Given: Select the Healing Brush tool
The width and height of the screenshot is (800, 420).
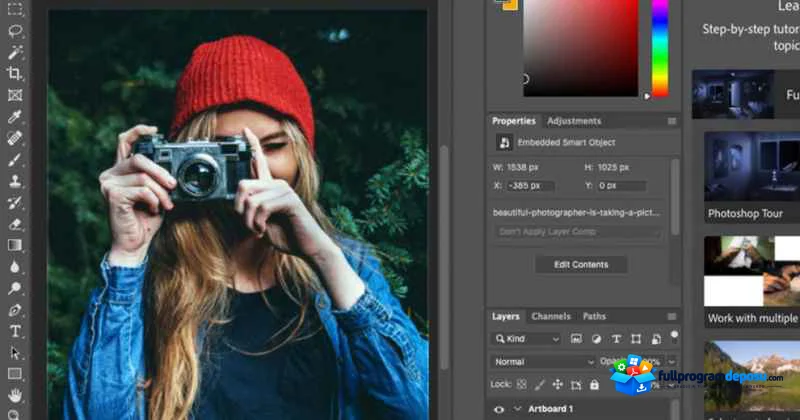Looking at the screenshot, I should point(15,138).
